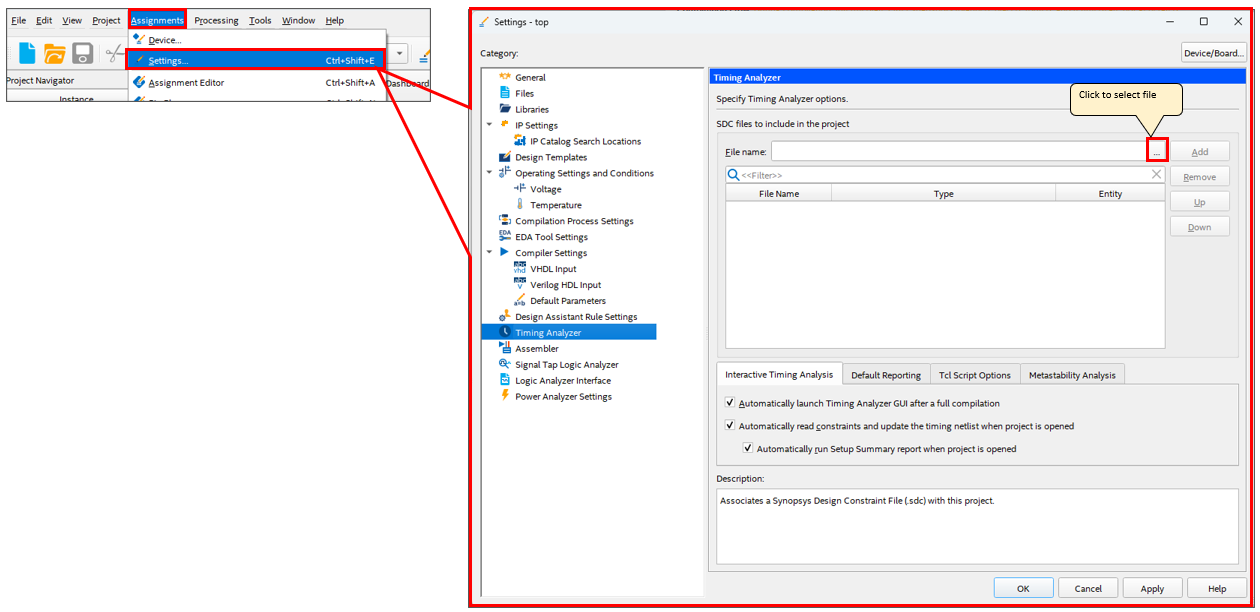Uncheck Automatically read constraints checkbox
The height and width of the screenshot is (612, 1260).
click(729, 426)
